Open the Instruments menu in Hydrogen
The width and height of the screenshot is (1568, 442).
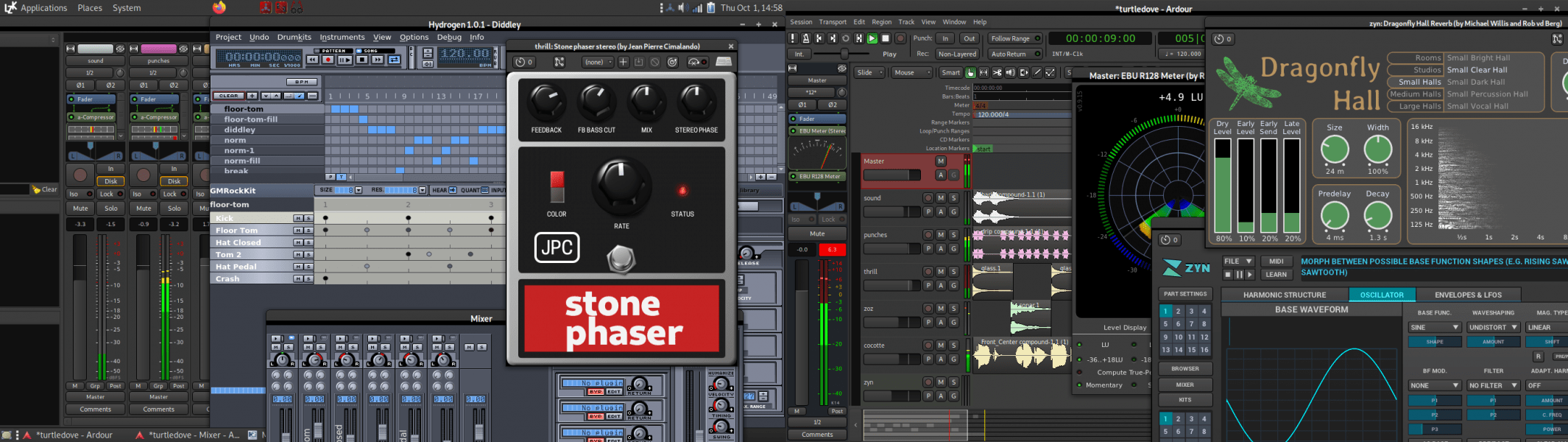click(342, 37)
